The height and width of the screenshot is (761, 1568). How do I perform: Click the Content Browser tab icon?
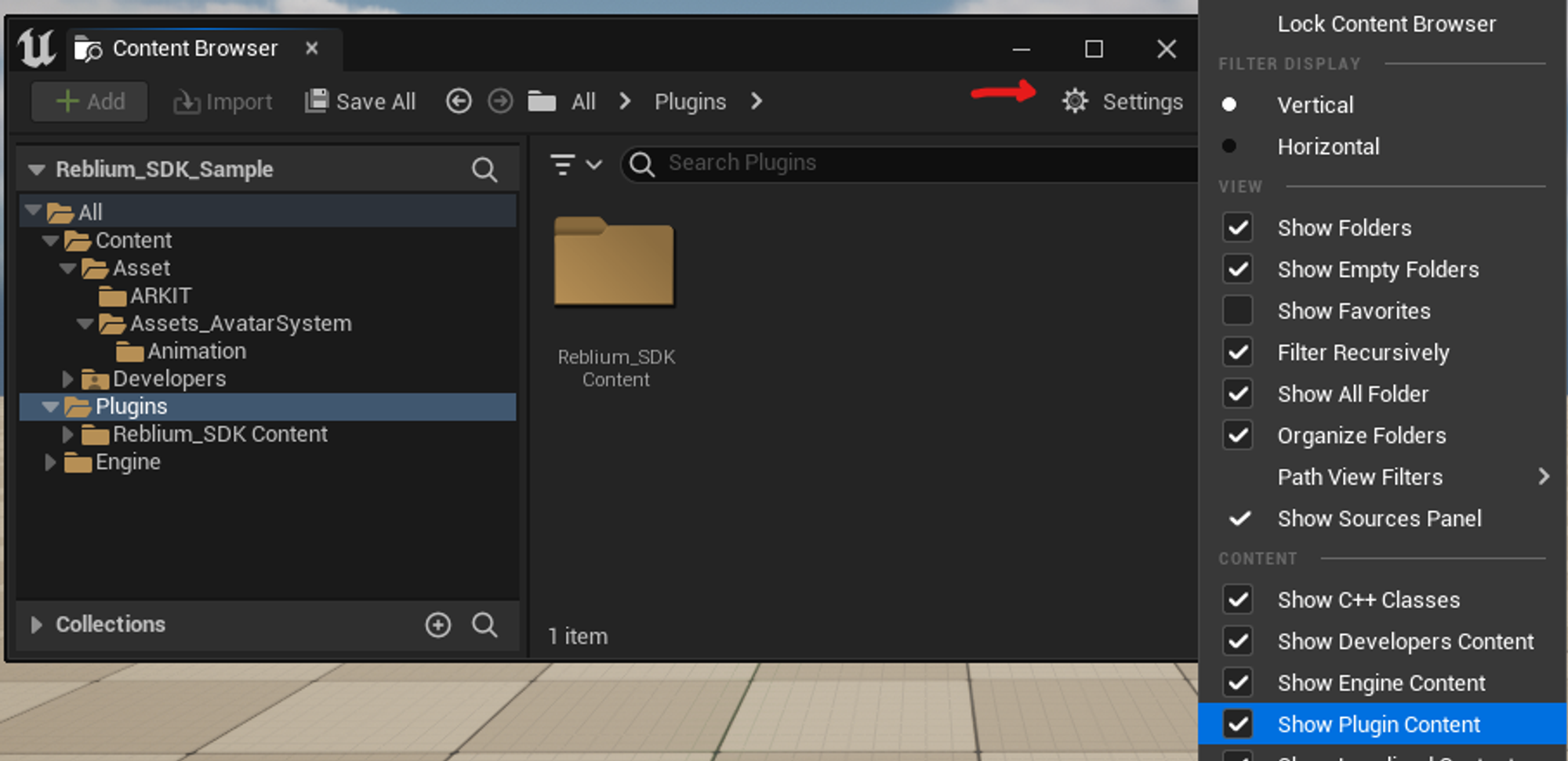(88, 49)
